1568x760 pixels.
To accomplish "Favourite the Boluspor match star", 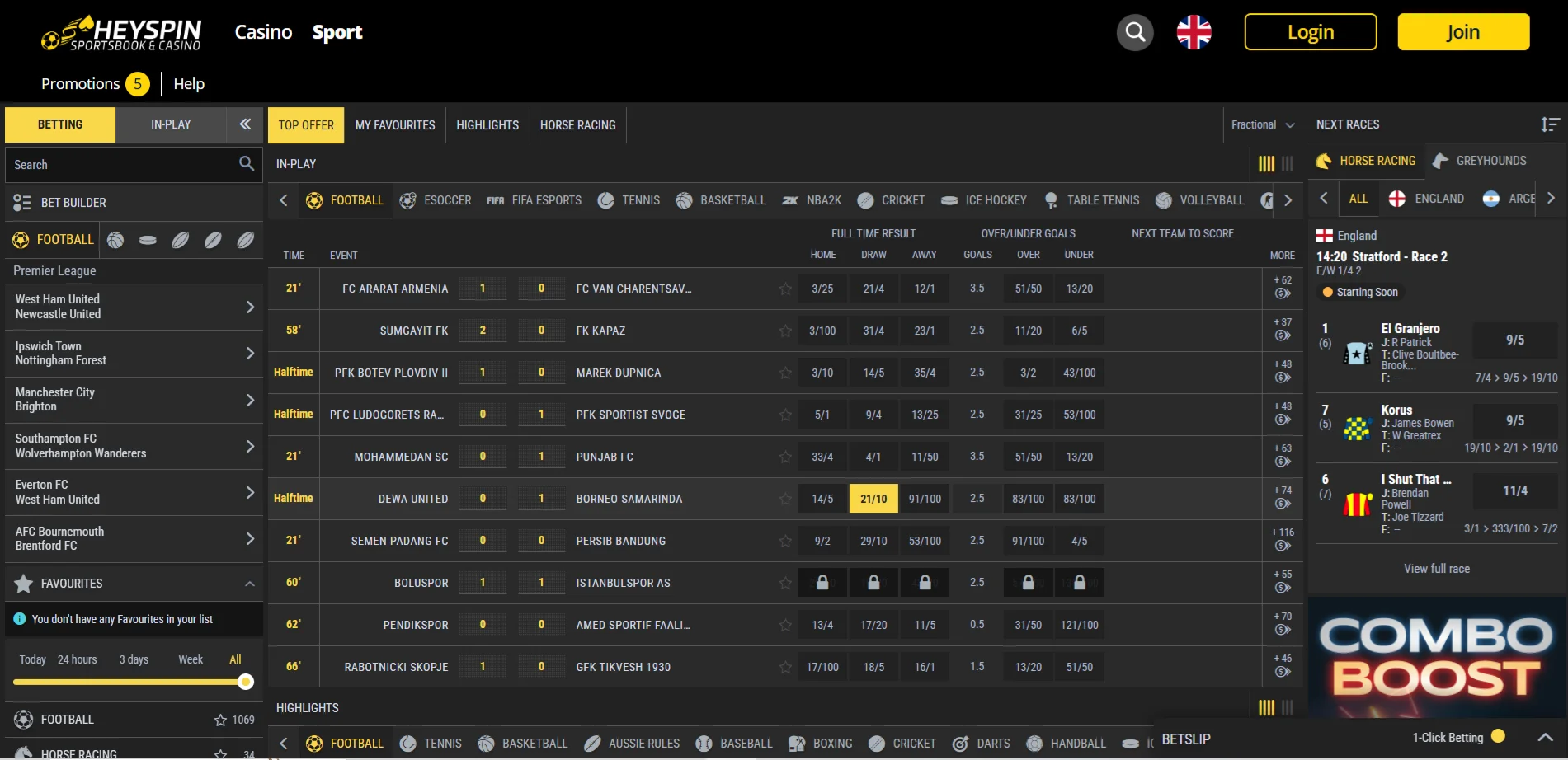I will [785, 583].
